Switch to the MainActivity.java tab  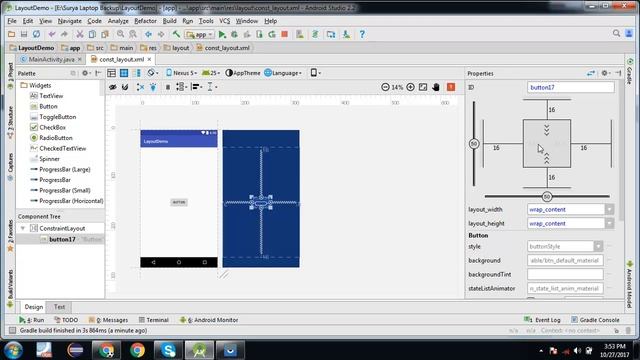point(51,60)
